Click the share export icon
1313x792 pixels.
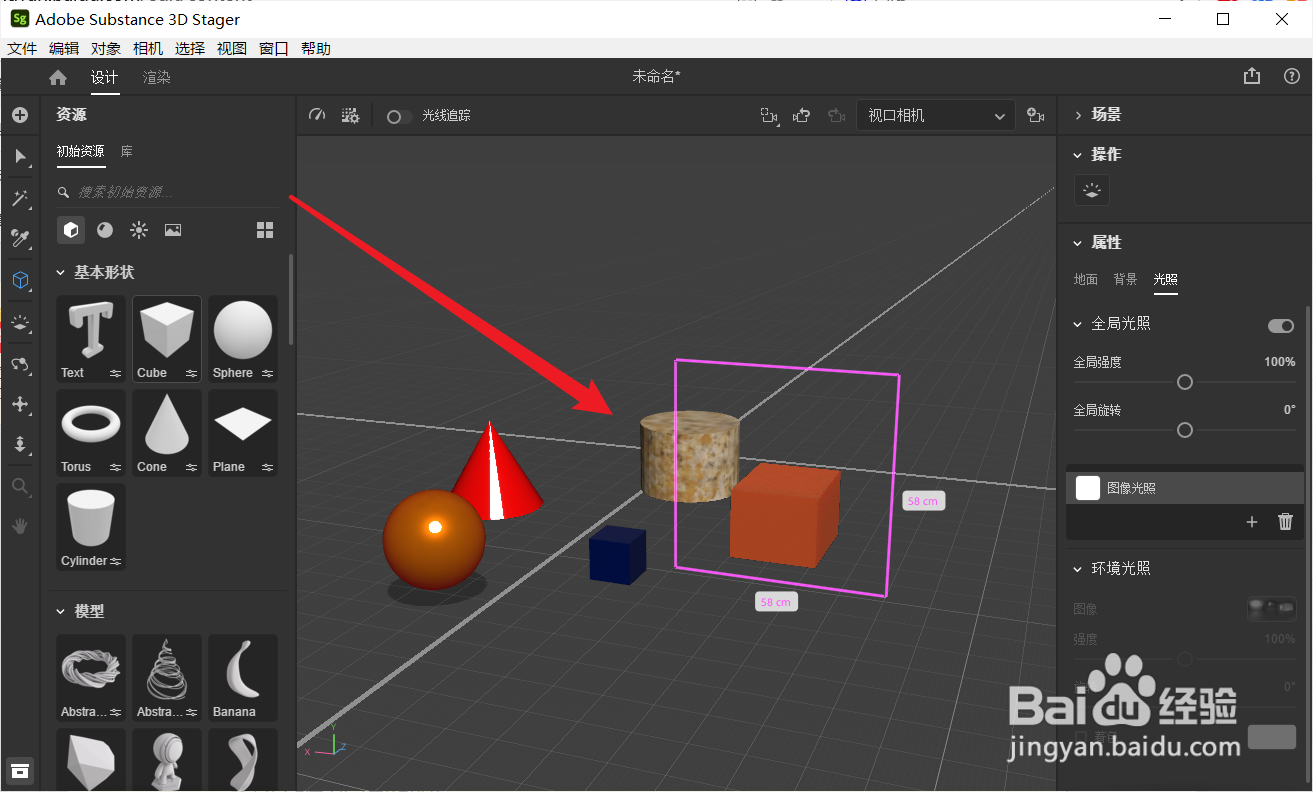(x=1252, y=77)
